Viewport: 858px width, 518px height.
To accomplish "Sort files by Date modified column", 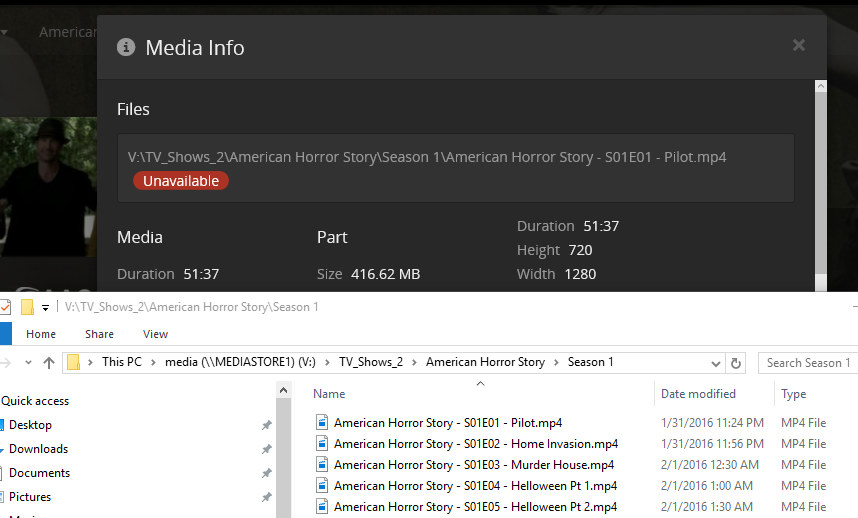I will point(698,394).
